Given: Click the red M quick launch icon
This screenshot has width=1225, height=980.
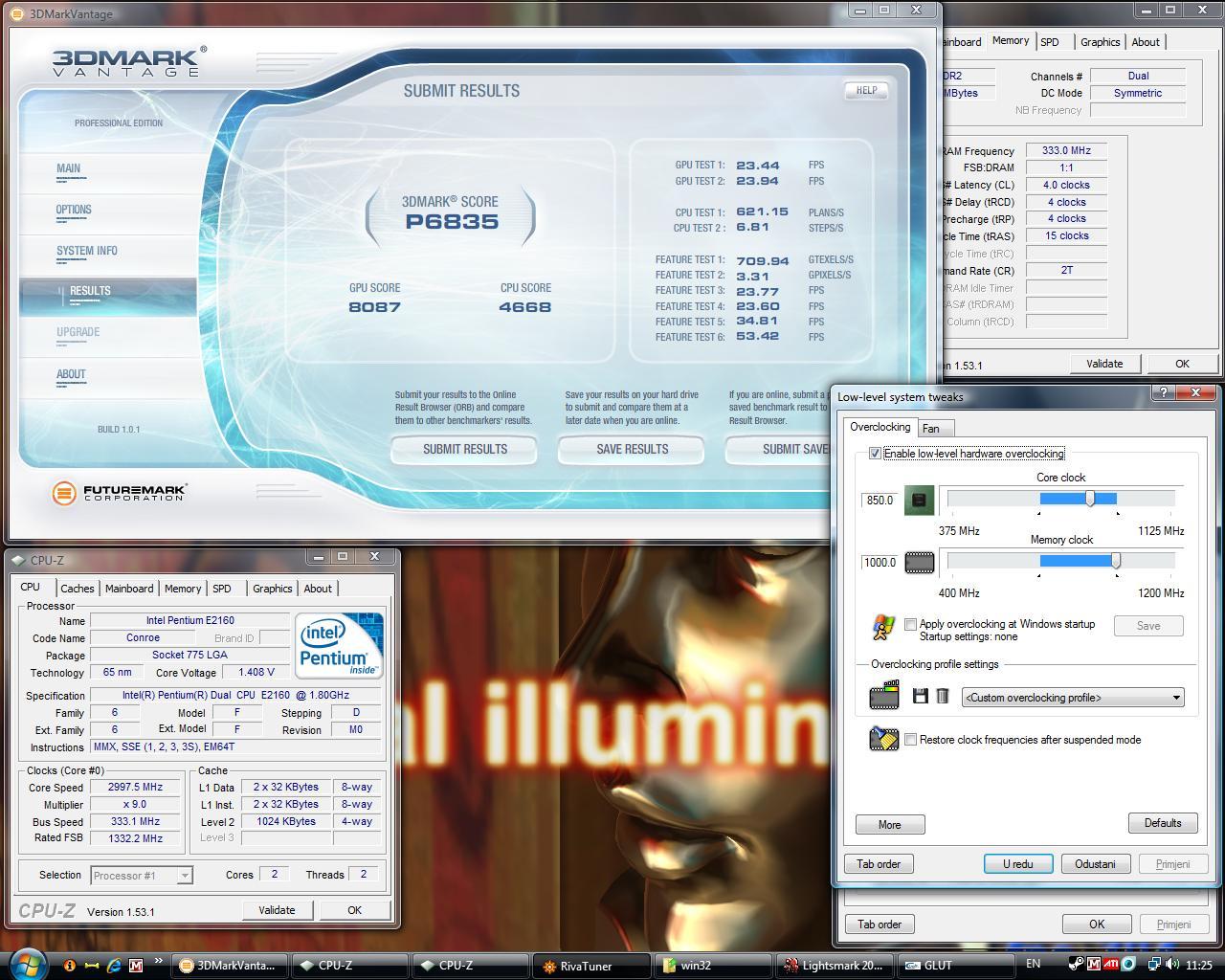Looking at the screenshot, I should coord(136,965).
